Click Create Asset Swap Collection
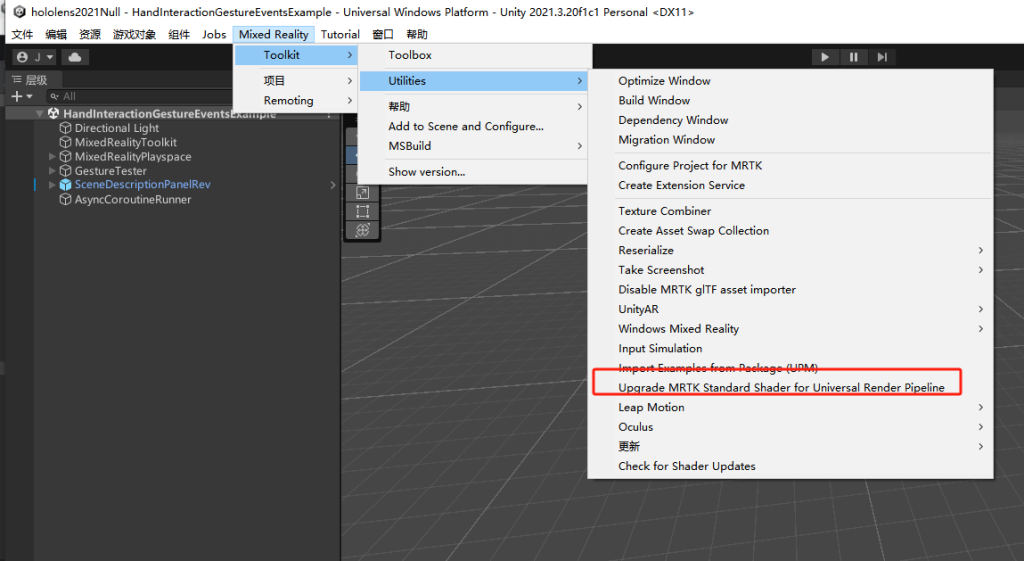Image resolution: width=1024 pixels, height=561 pixels. point(790,231)
